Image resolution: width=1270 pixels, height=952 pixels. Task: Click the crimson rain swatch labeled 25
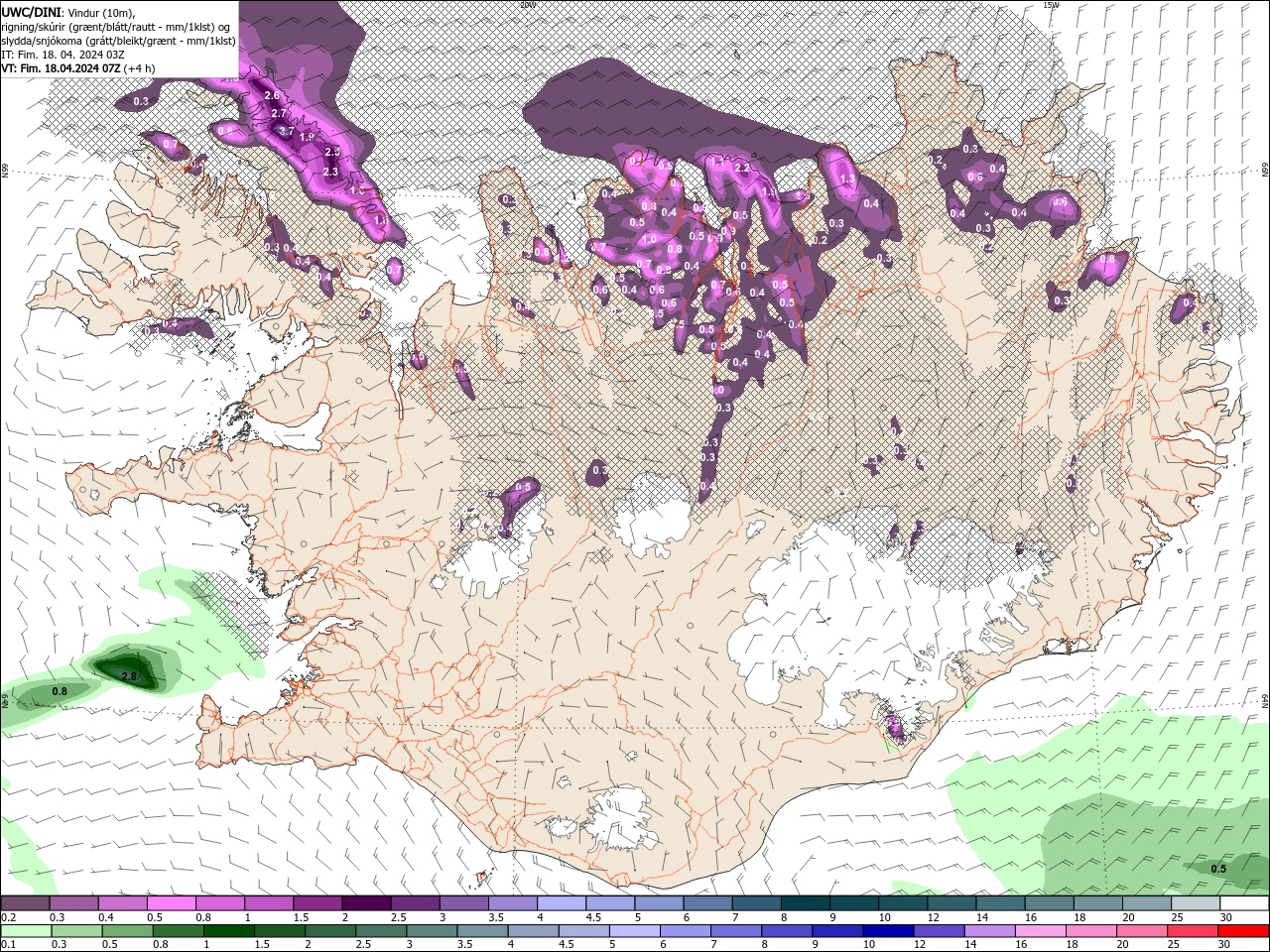[x=1193, y=931]
